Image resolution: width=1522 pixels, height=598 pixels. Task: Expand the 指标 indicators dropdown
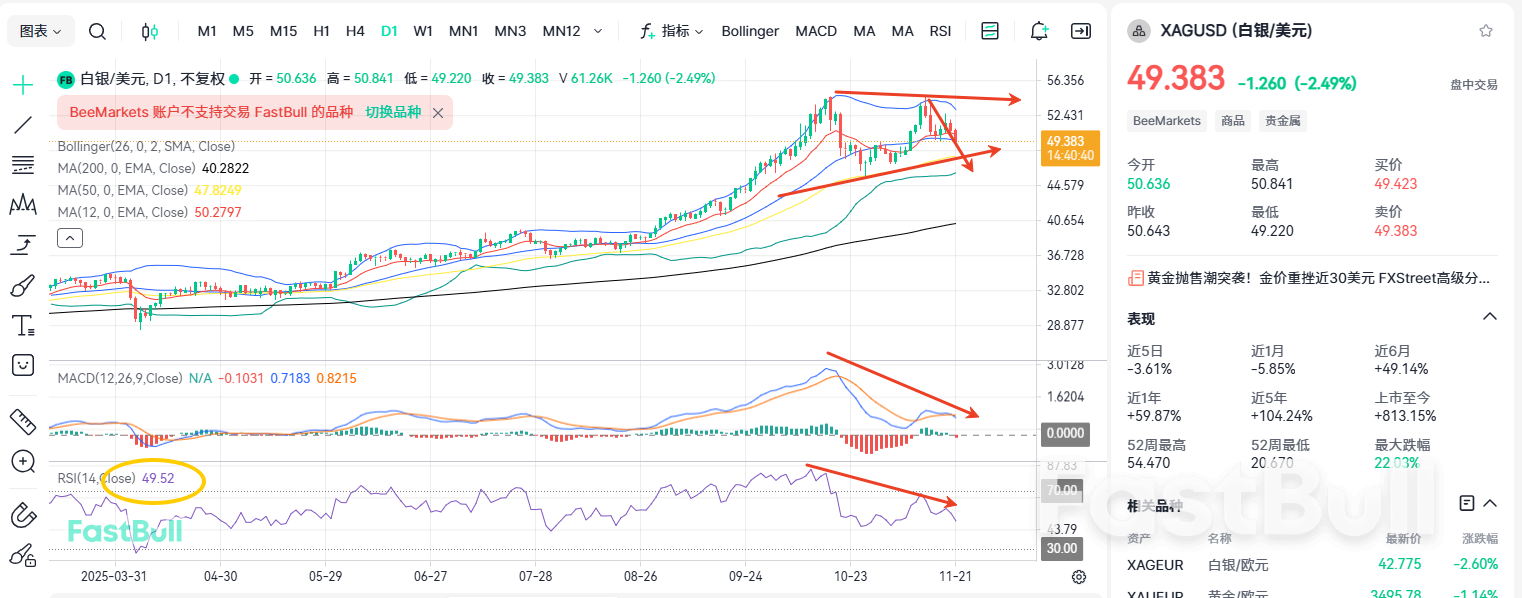(672, 31)
